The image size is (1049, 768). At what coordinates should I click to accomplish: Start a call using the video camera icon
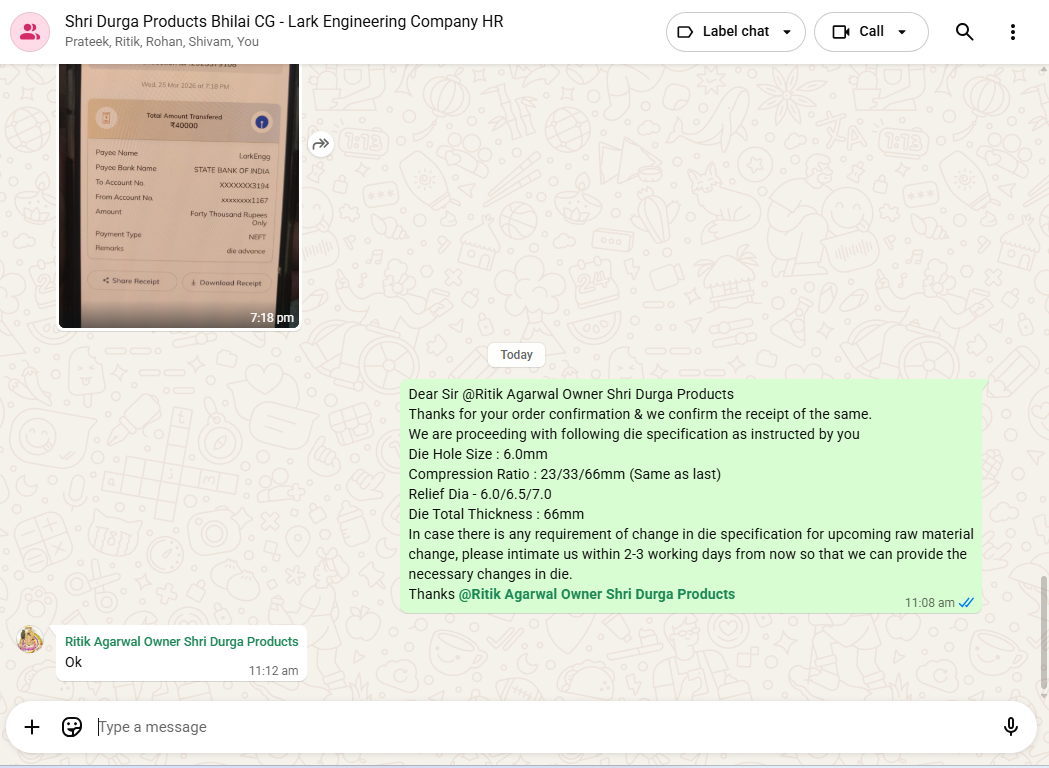tap(841, 32)
